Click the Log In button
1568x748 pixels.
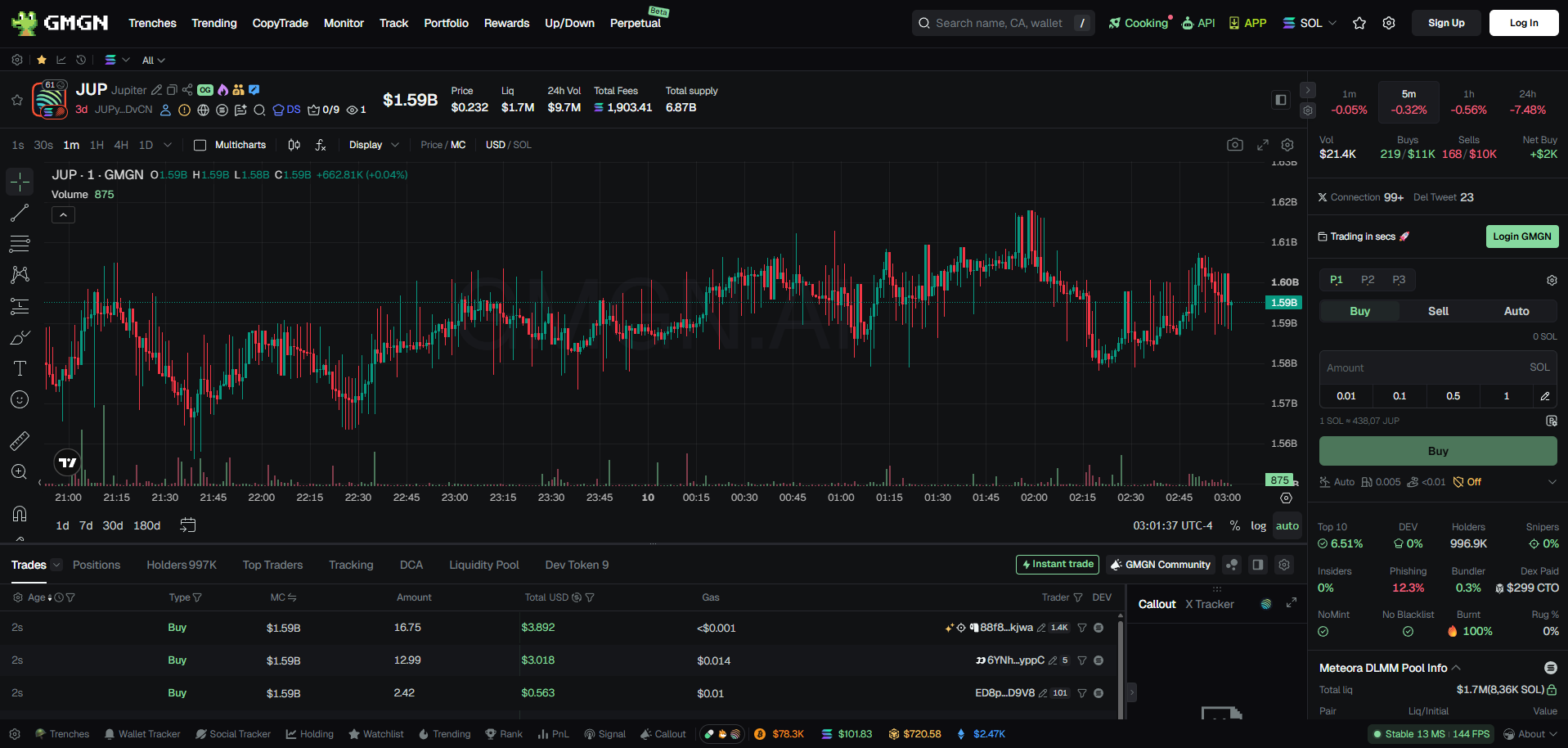click(x=1524, y=23)
